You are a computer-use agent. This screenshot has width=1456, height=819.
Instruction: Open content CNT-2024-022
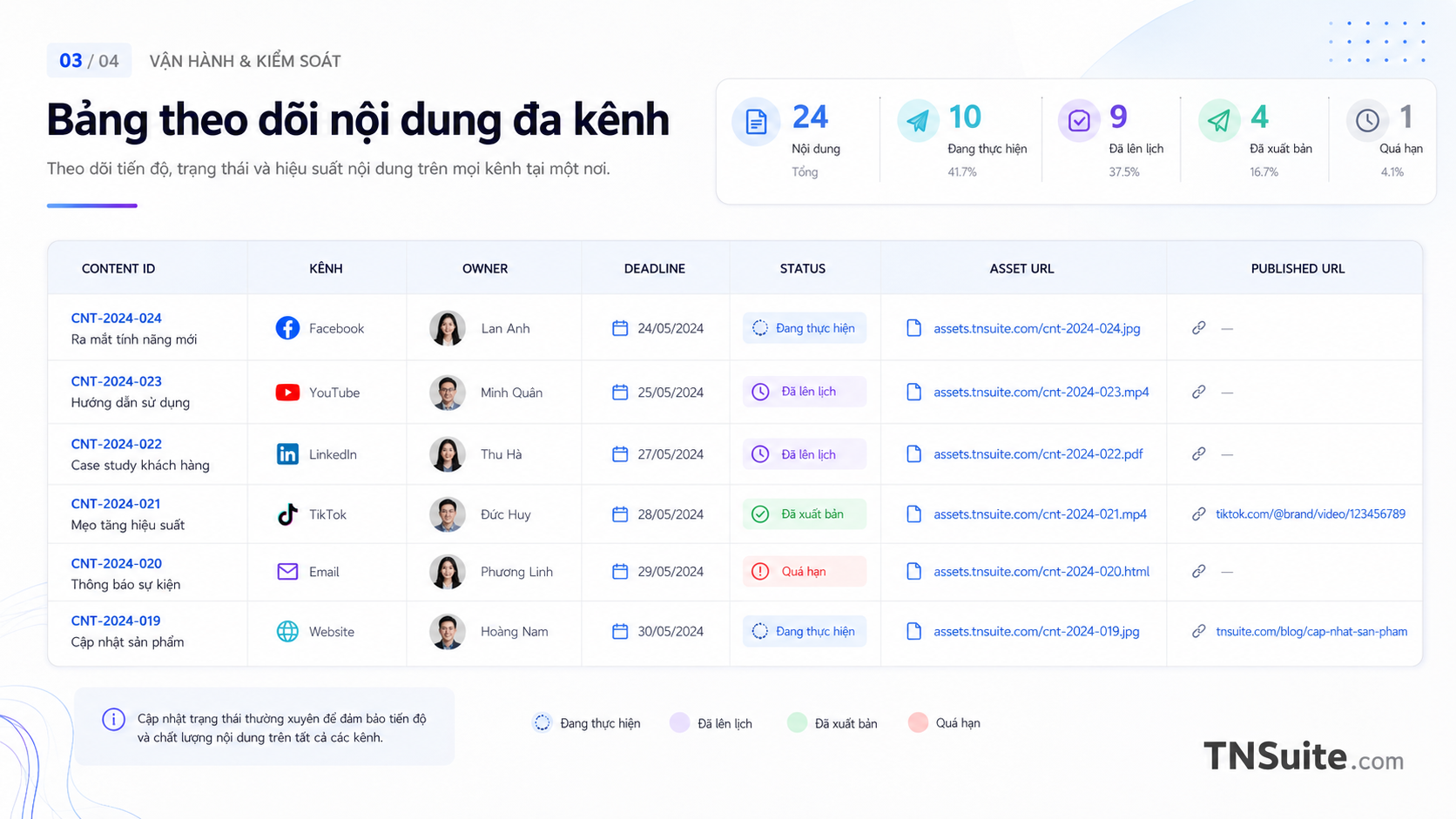pos(116,444)
